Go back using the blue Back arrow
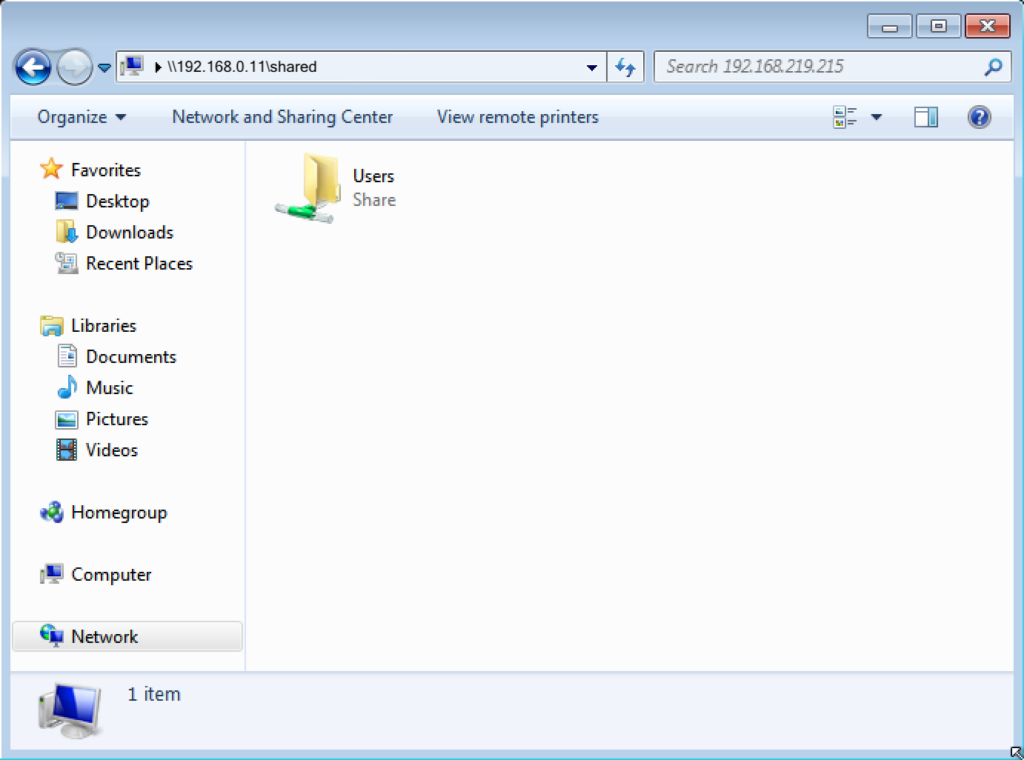 pyautogui.click(x=32, y=67)
